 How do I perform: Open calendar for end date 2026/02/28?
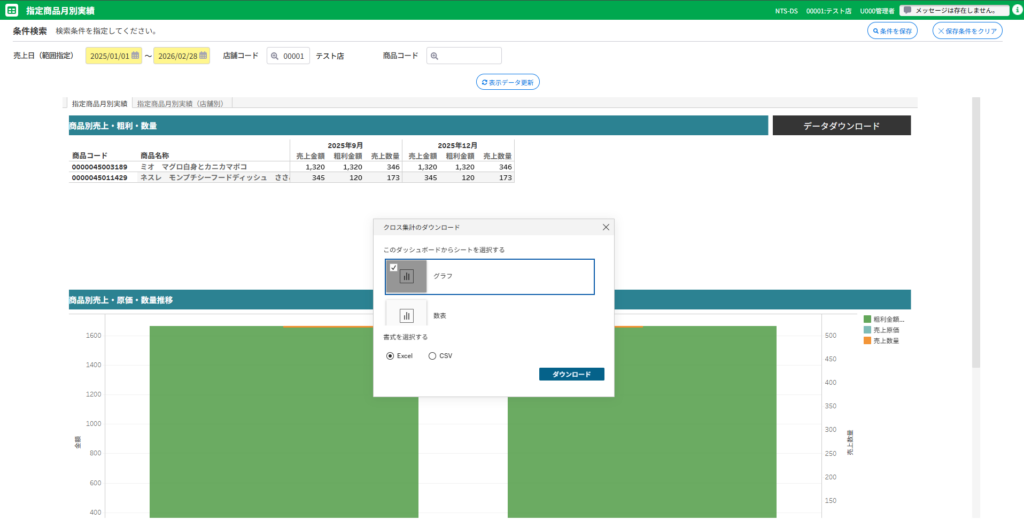[x=203, y=56]
